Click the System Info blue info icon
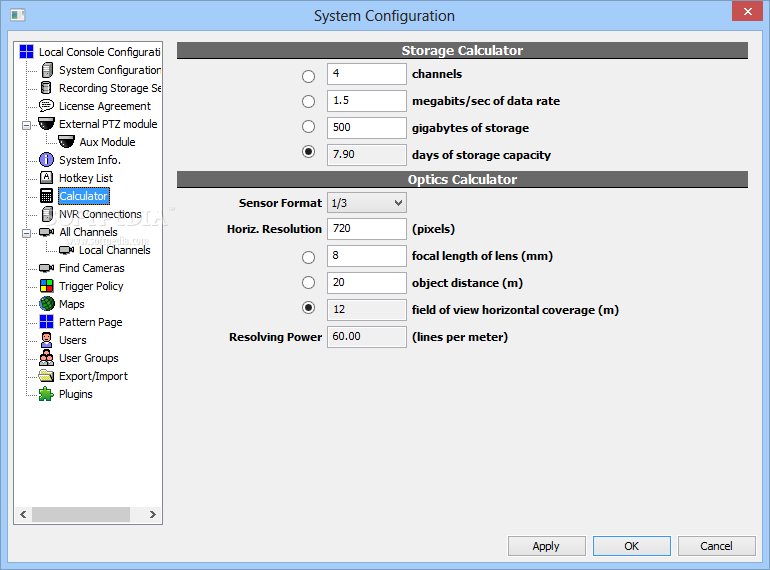 pos(46,160)
